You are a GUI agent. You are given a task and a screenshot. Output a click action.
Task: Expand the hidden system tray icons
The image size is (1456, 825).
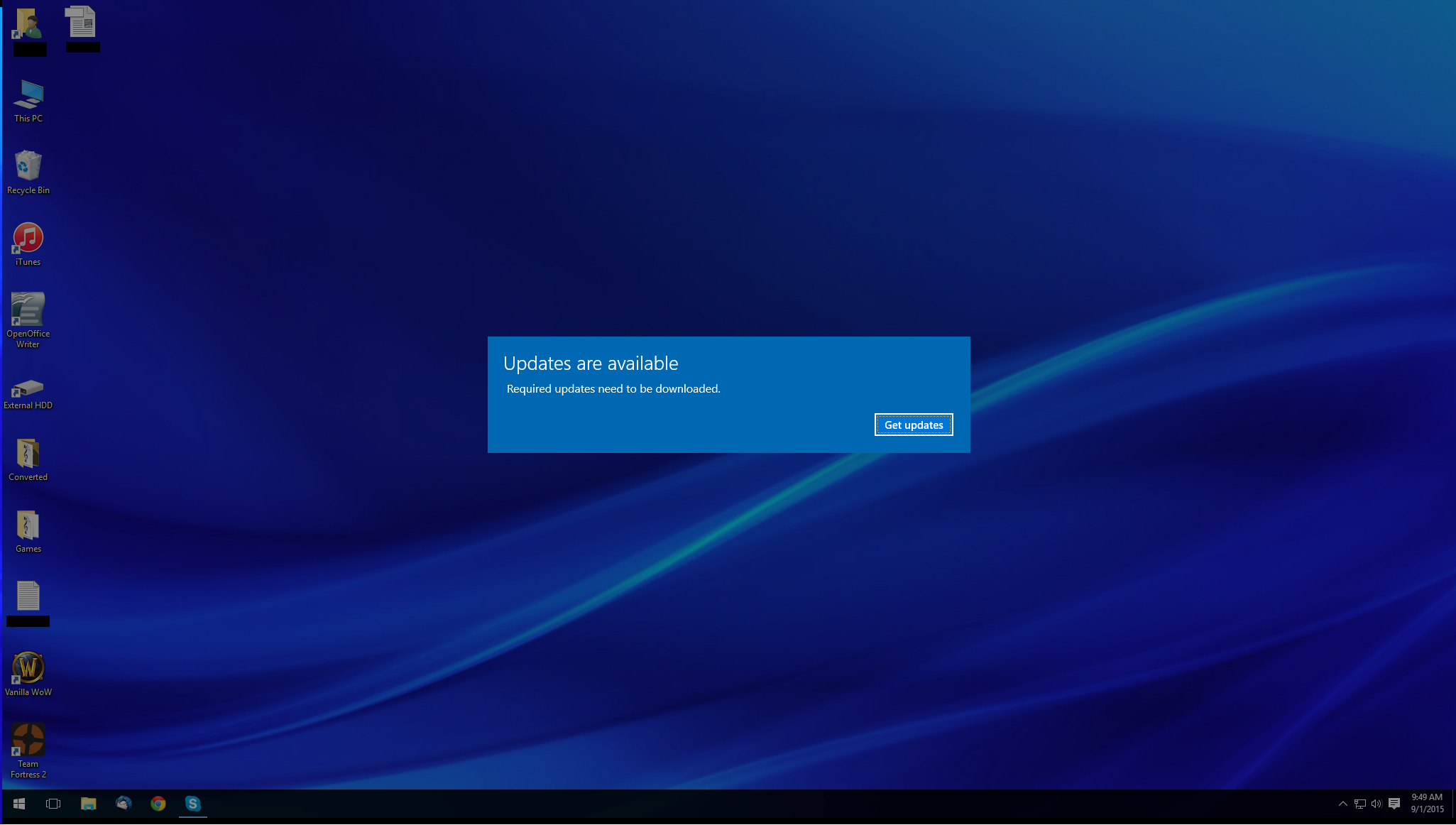click(x=1342, y=804)
